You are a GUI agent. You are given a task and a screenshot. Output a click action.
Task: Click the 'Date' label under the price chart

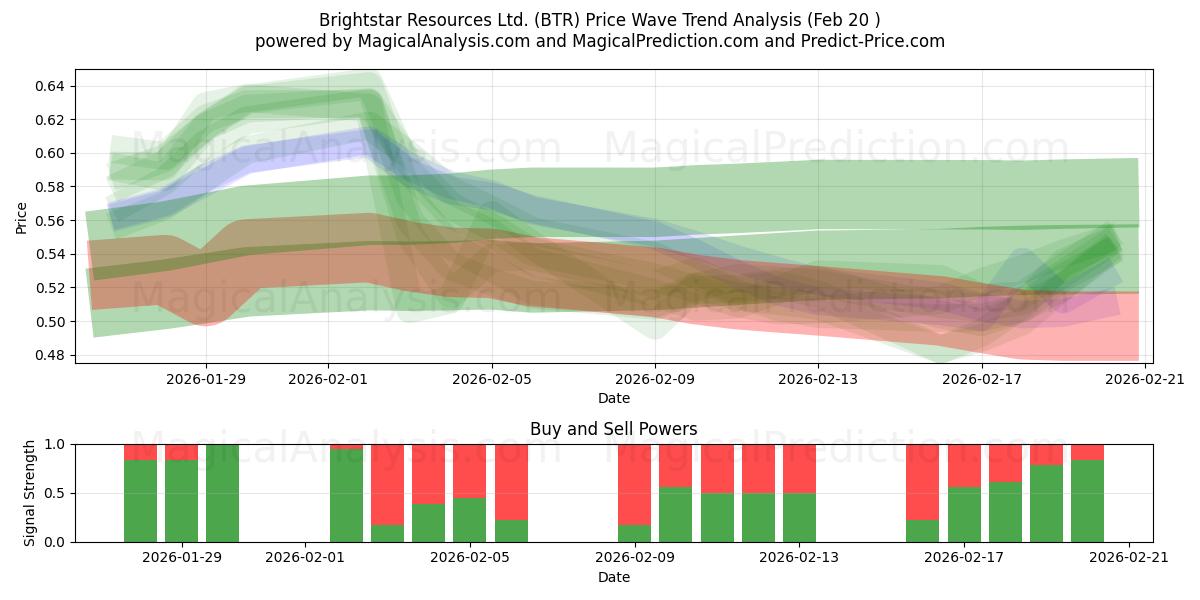[614, 398]
